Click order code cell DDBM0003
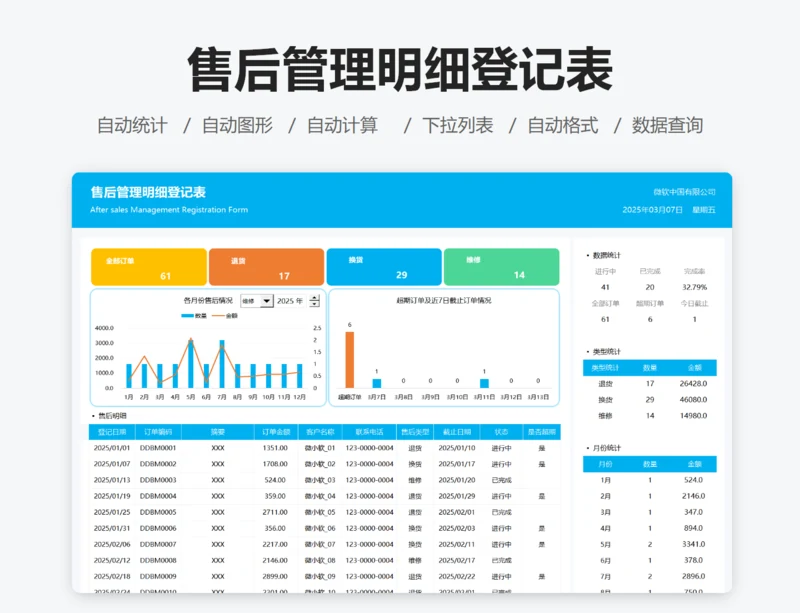This screenshot has height=613, width=800. 158,480
